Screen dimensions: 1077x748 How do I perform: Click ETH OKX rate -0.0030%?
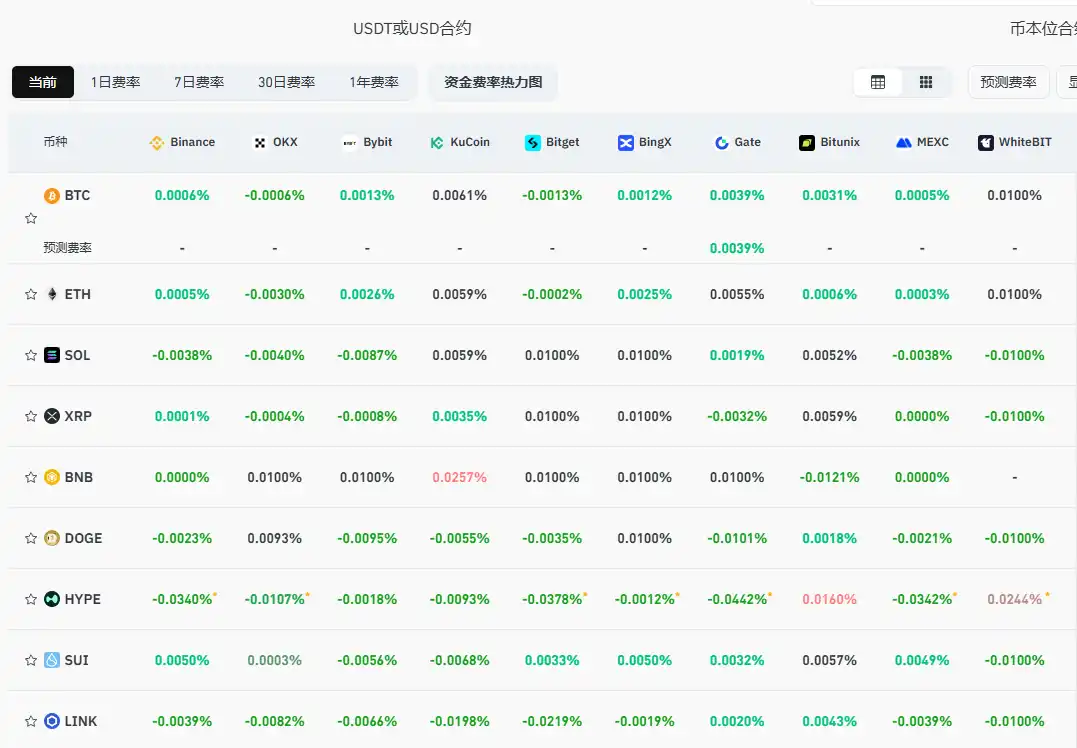(x=275, y=294)
